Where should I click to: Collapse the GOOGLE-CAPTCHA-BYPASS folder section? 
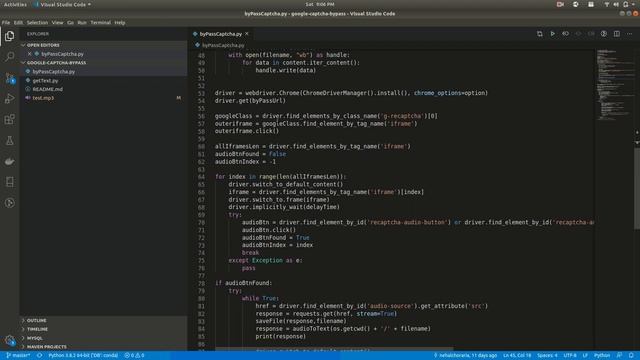104,63
